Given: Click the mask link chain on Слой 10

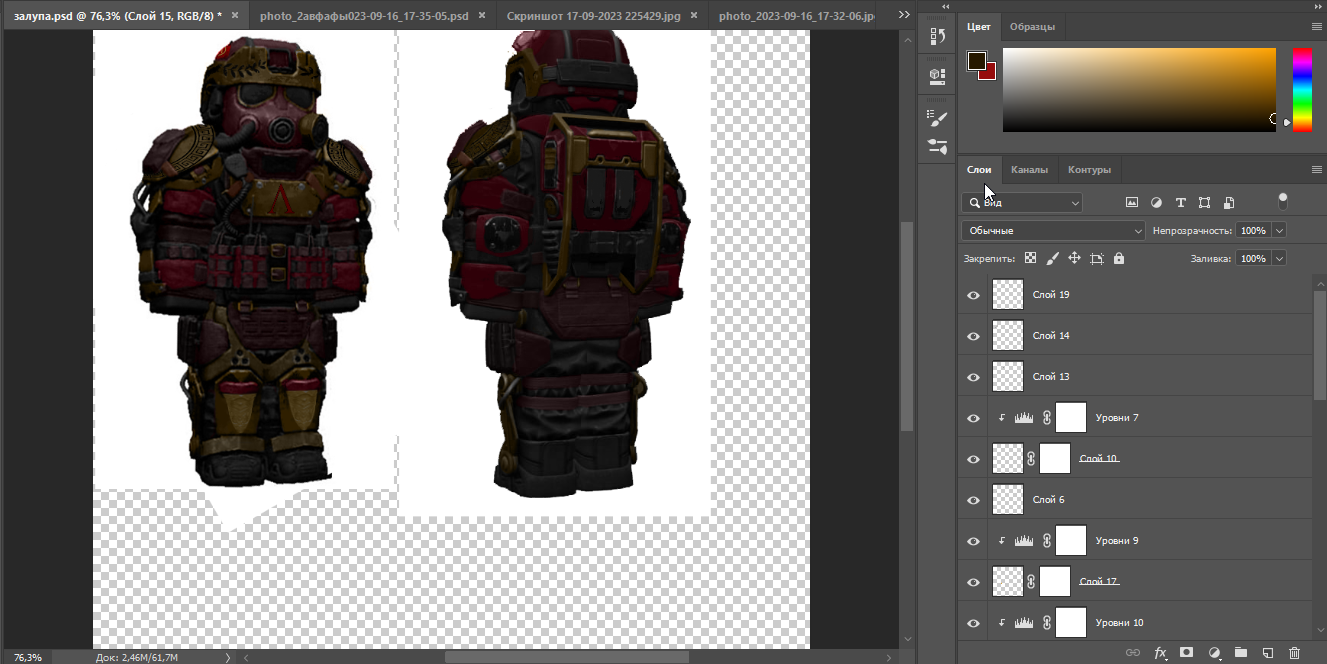Looking at the screenshot, I should point(1031,459).
